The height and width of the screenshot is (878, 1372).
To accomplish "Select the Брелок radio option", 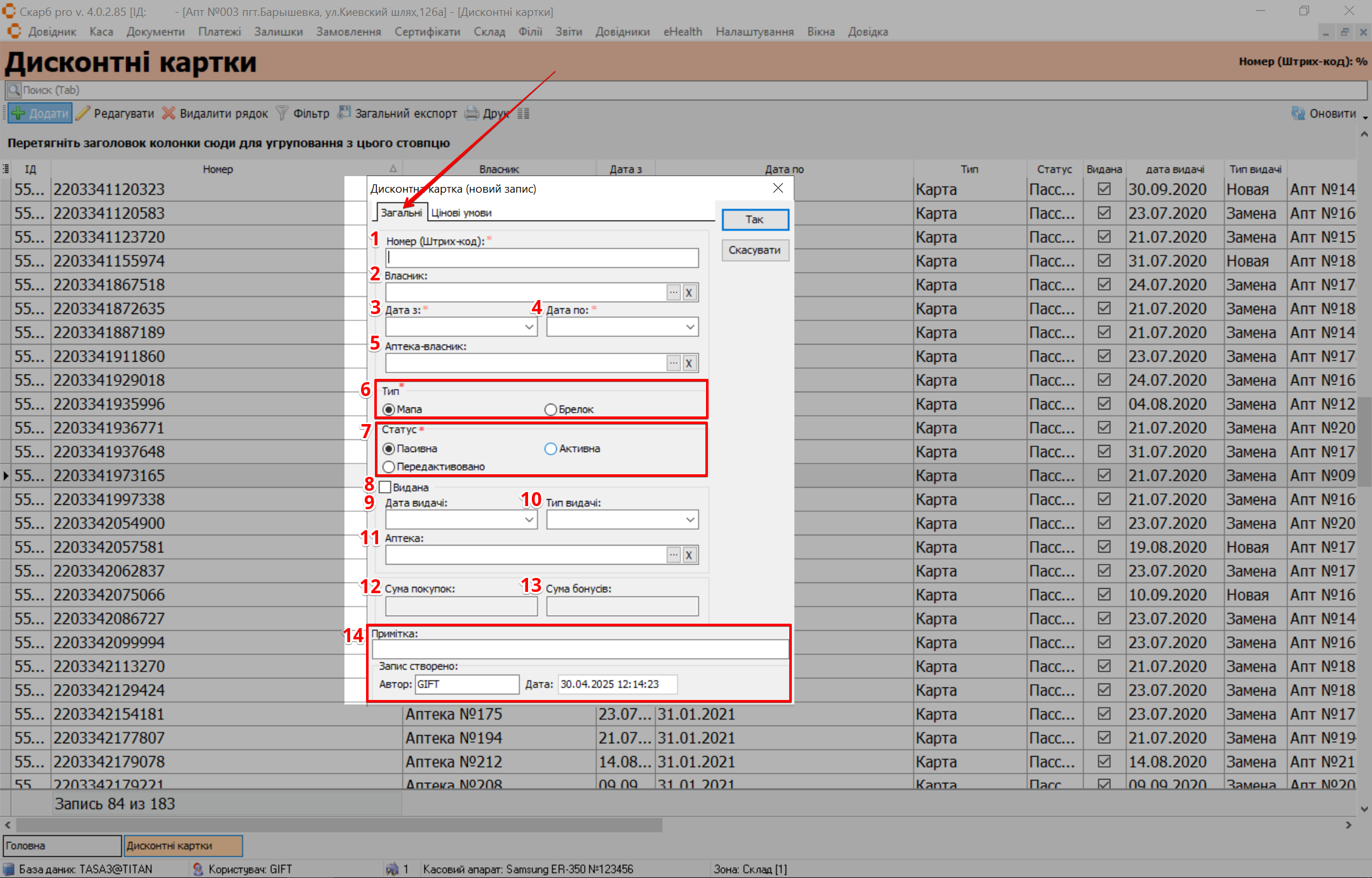I will tap(551, 409).
